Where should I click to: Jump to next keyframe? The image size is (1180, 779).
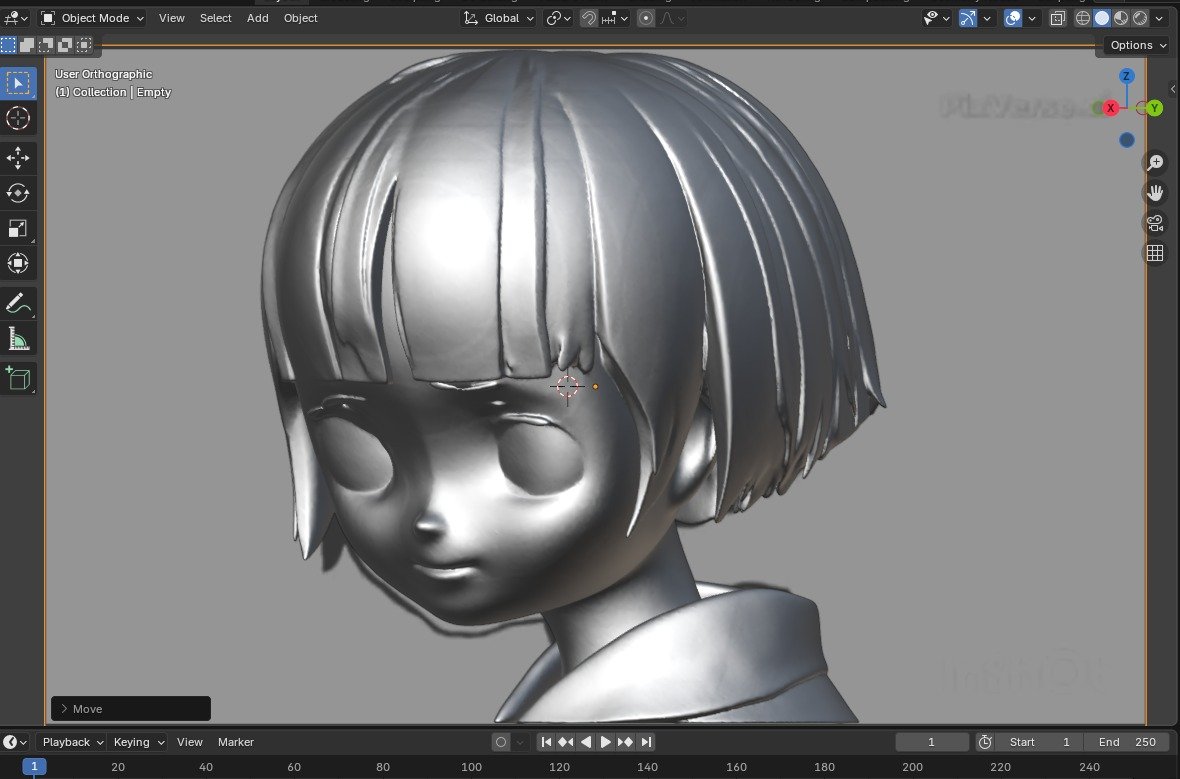[625, 742]
